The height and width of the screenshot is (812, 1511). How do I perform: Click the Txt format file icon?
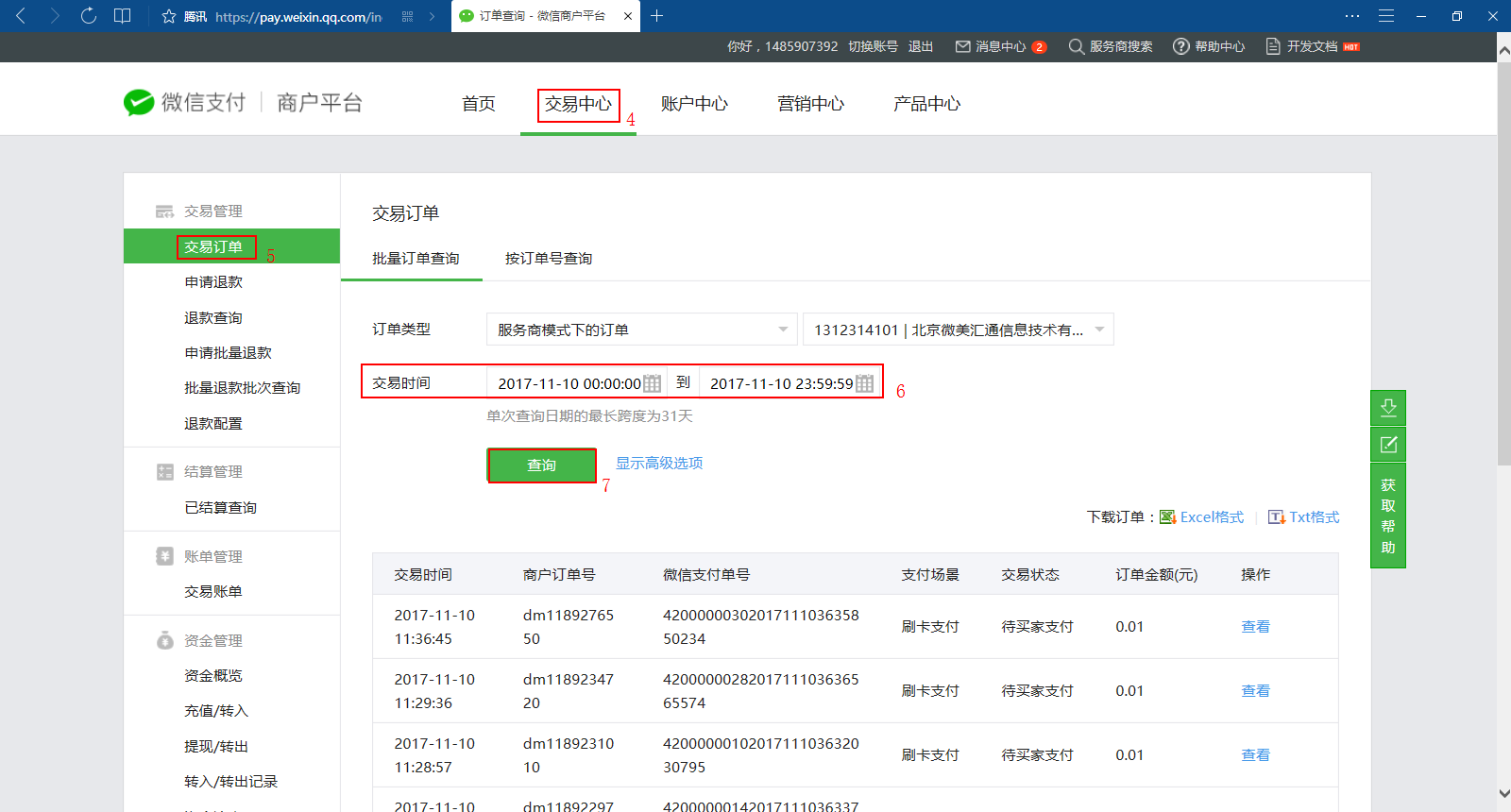tap(1277, 517)
